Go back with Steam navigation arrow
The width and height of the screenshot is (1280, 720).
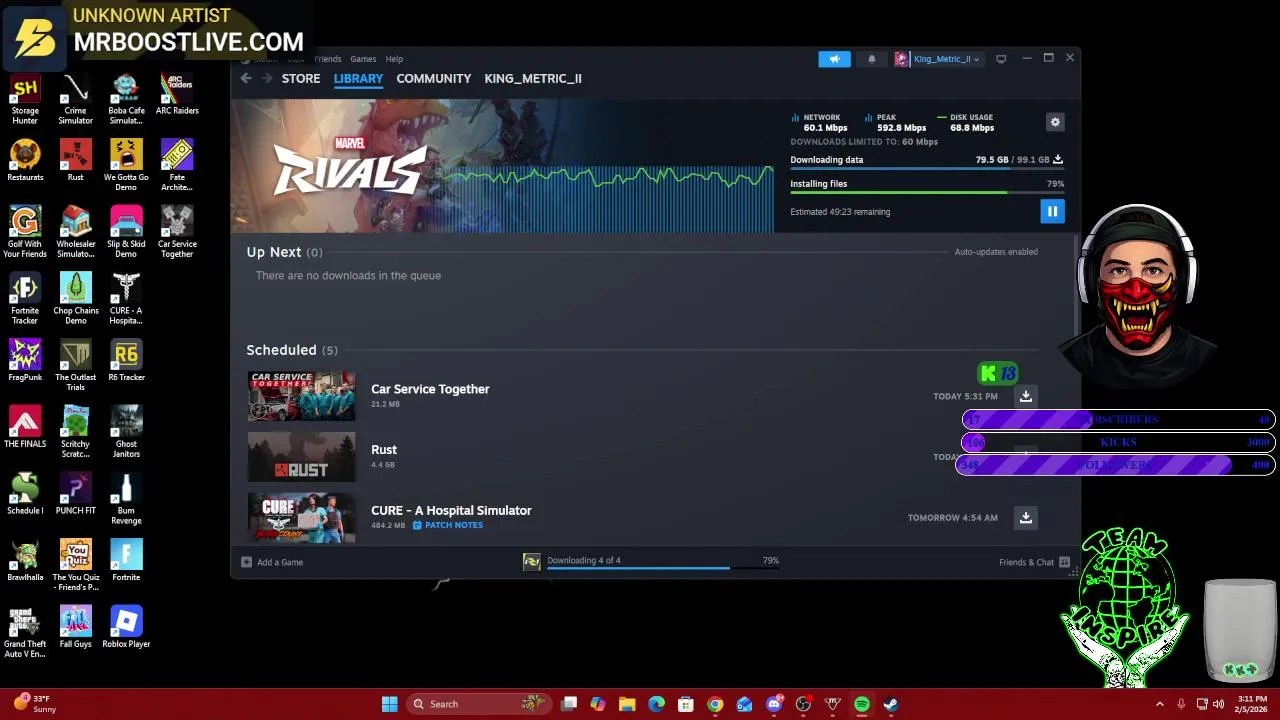point(246,78)
